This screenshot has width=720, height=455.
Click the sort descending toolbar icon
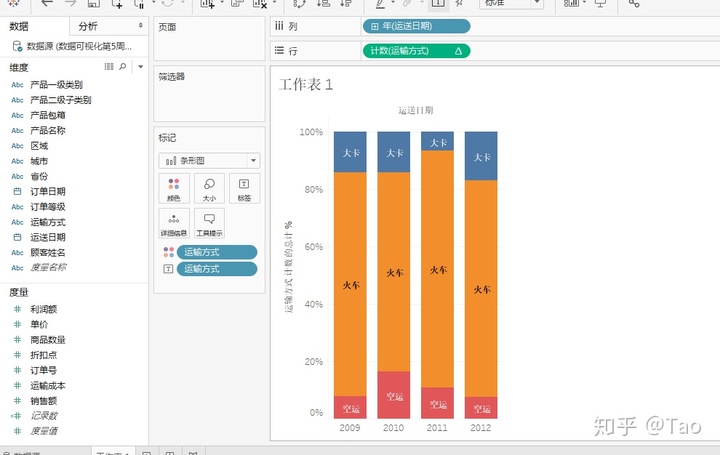[x=346, y=3]
